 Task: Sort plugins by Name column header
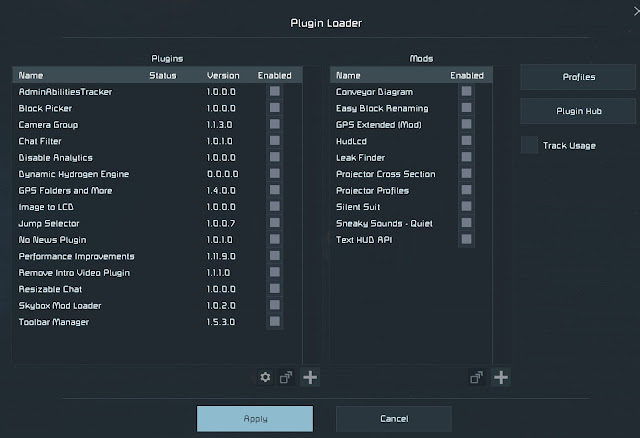coord(31,76)
